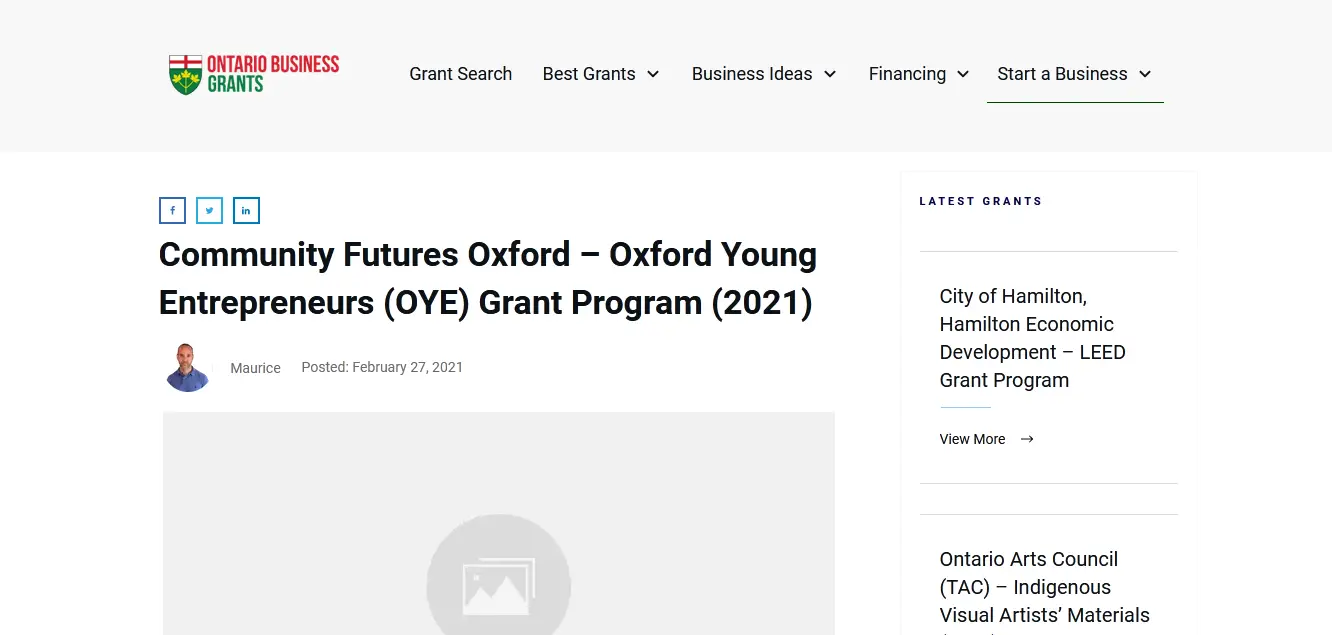This screenshot has width=1332, height=635.
Task: Open the Best Grants menu item
Action: coord(589,74)
